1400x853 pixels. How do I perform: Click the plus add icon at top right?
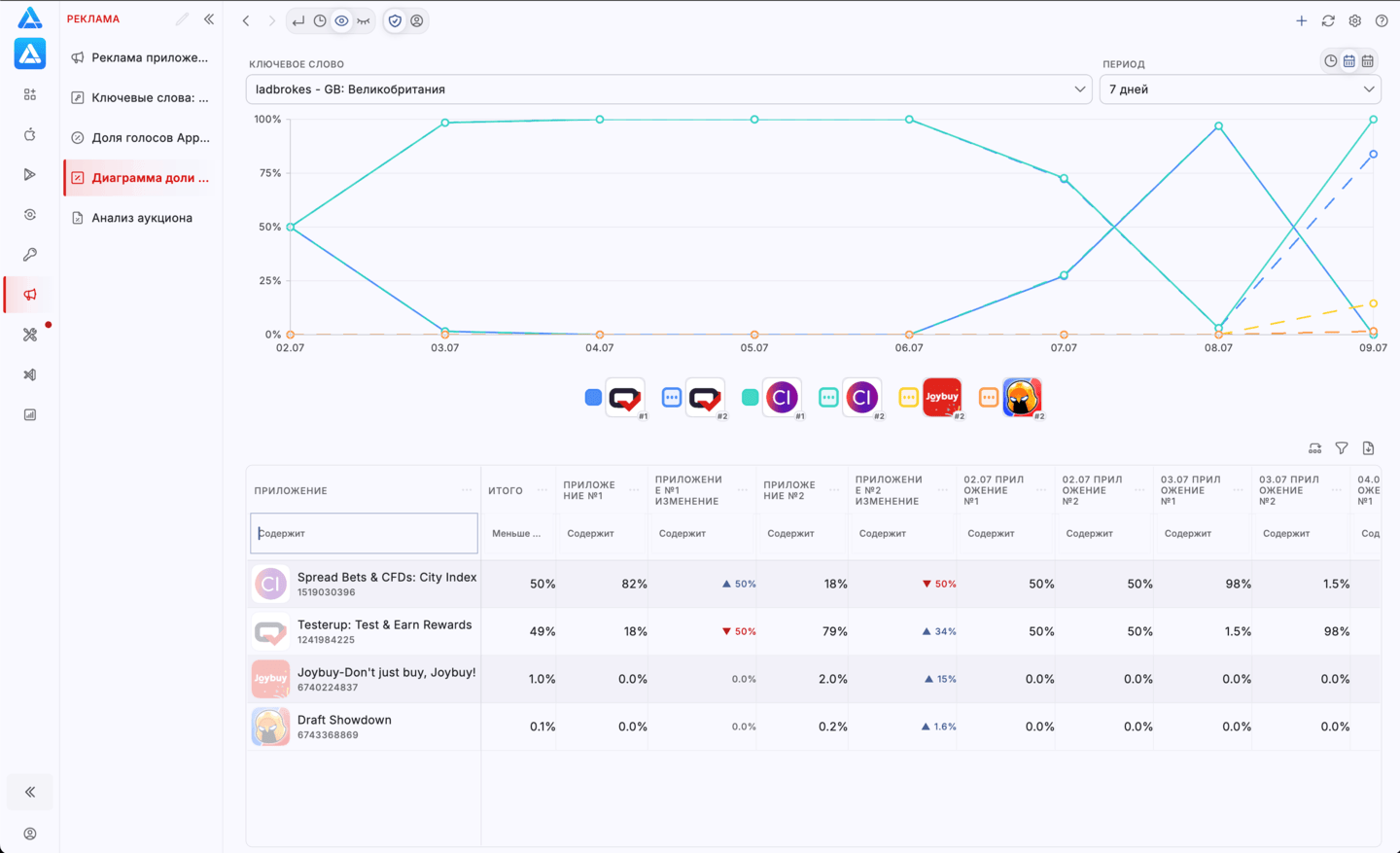click(1301, 20)
